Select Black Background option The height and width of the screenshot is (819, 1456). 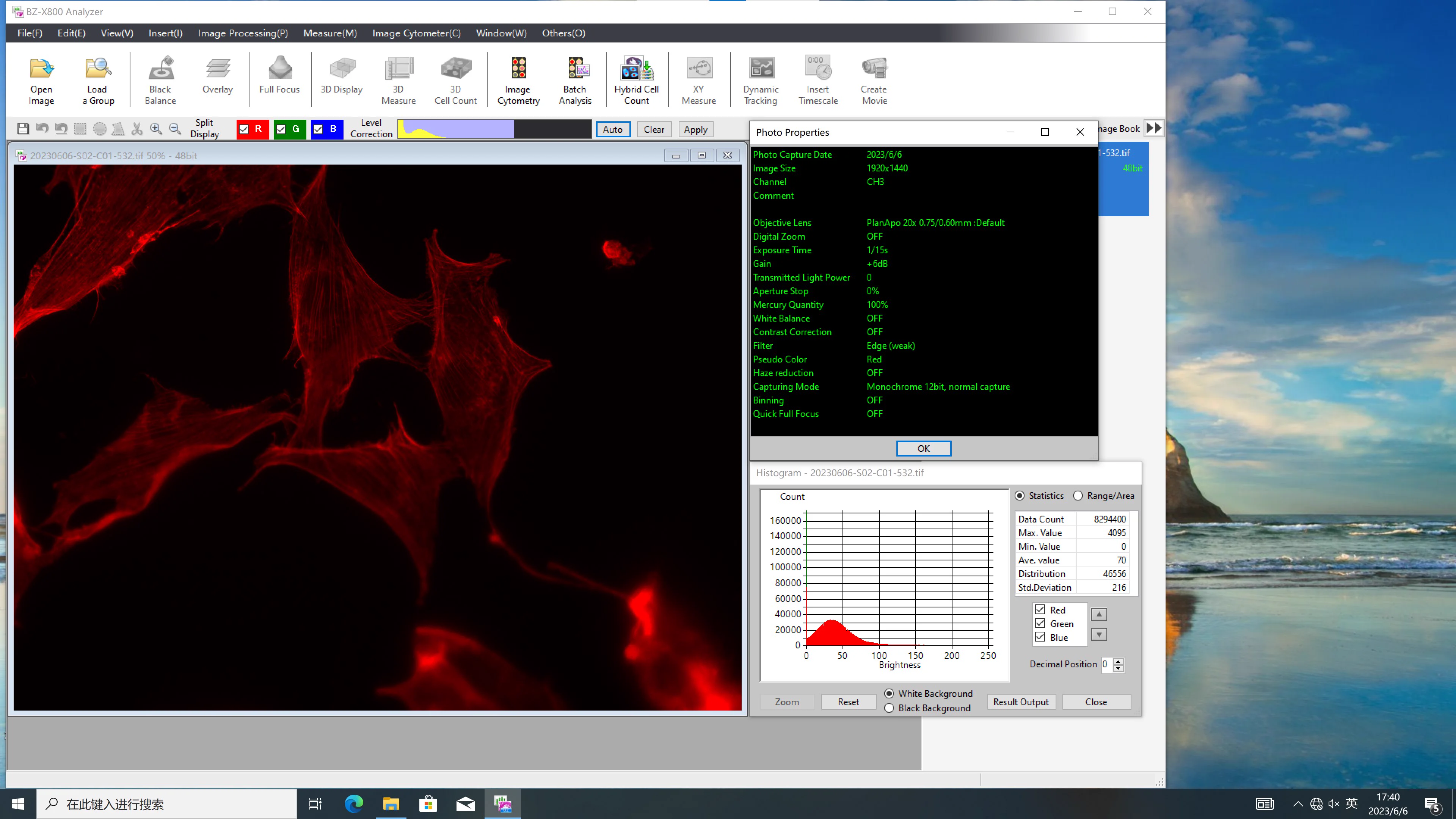click(x=890, y=708)
